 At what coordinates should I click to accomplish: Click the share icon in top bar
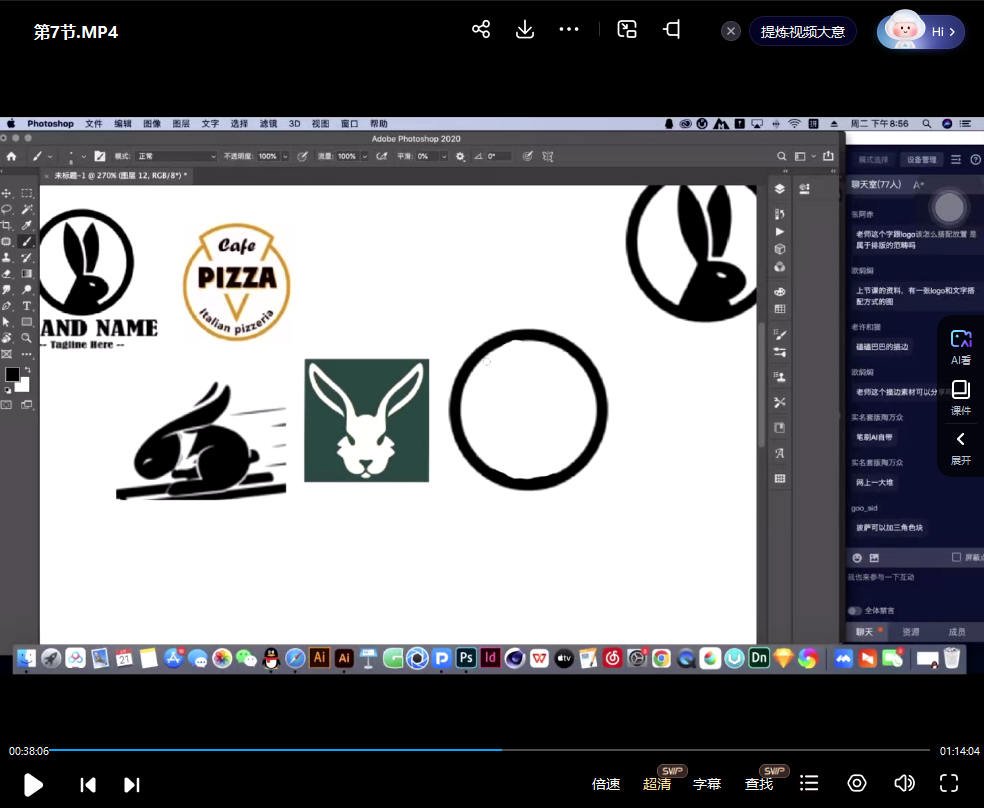click(481, 30)
